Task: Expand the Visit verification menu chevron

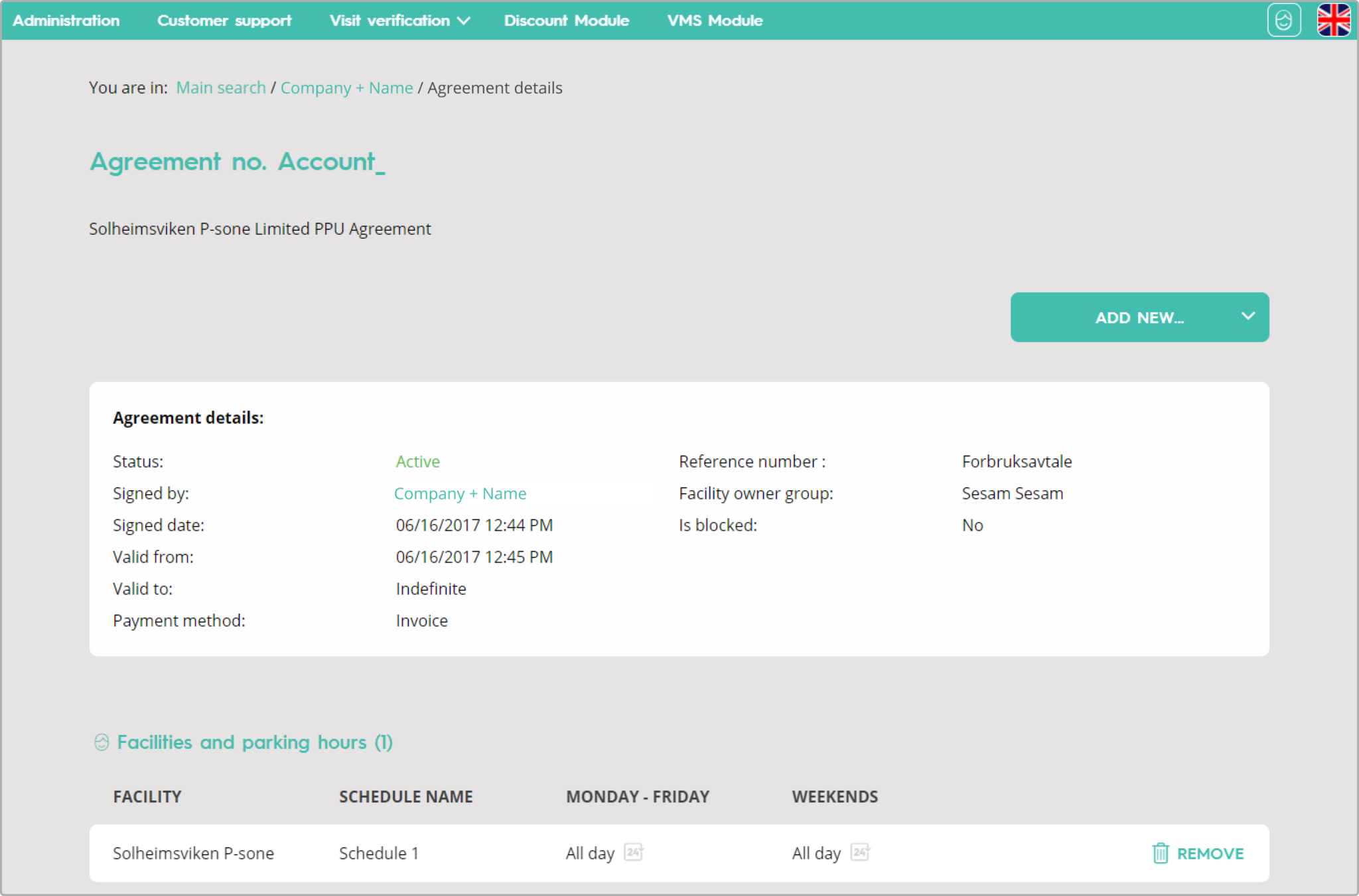Action: click(465, 21)
